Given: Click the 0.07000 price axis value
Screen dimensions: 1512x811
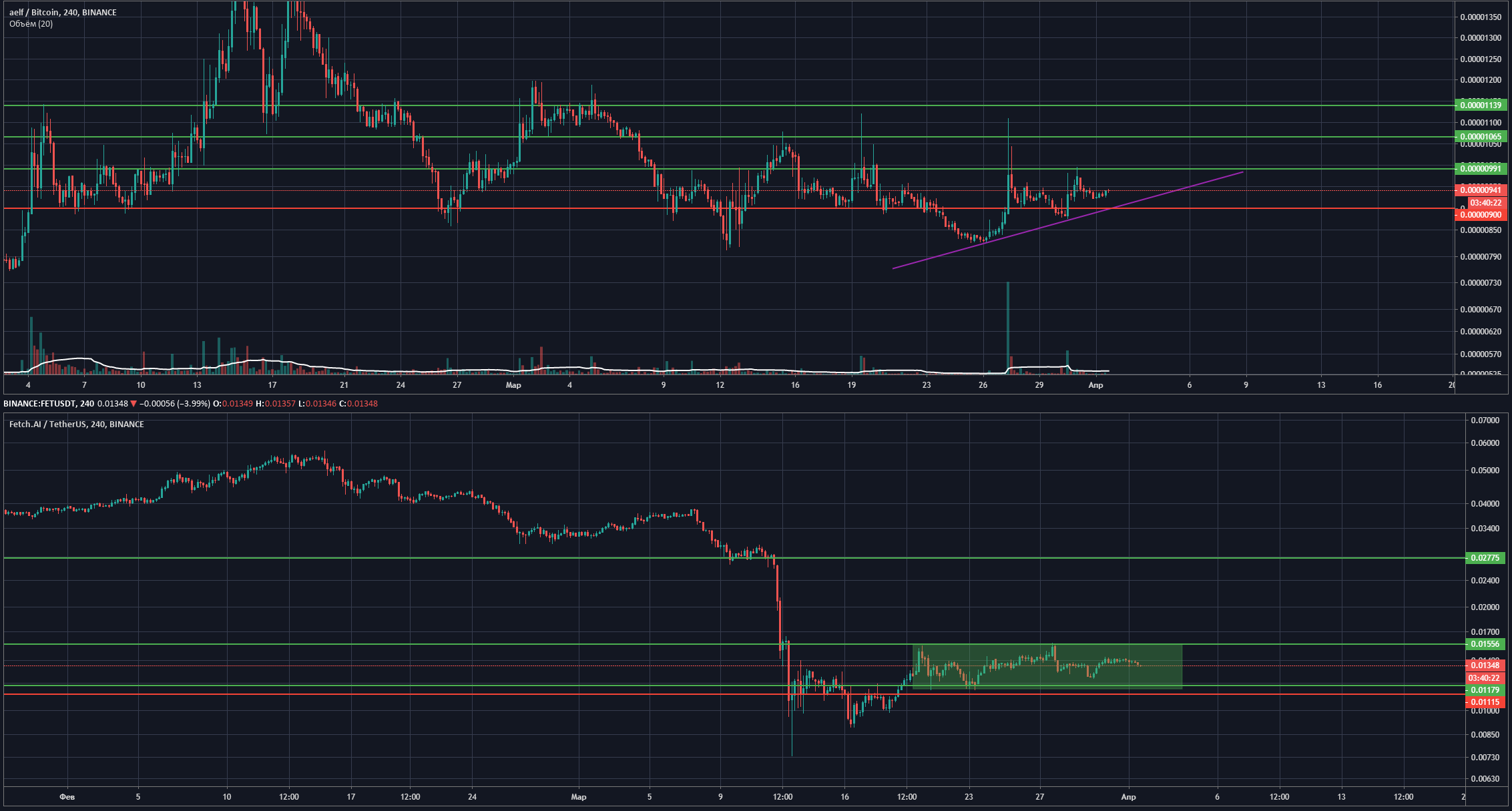Looking at the screenshot, I should pyautogui.click(x=1485, y=421).
